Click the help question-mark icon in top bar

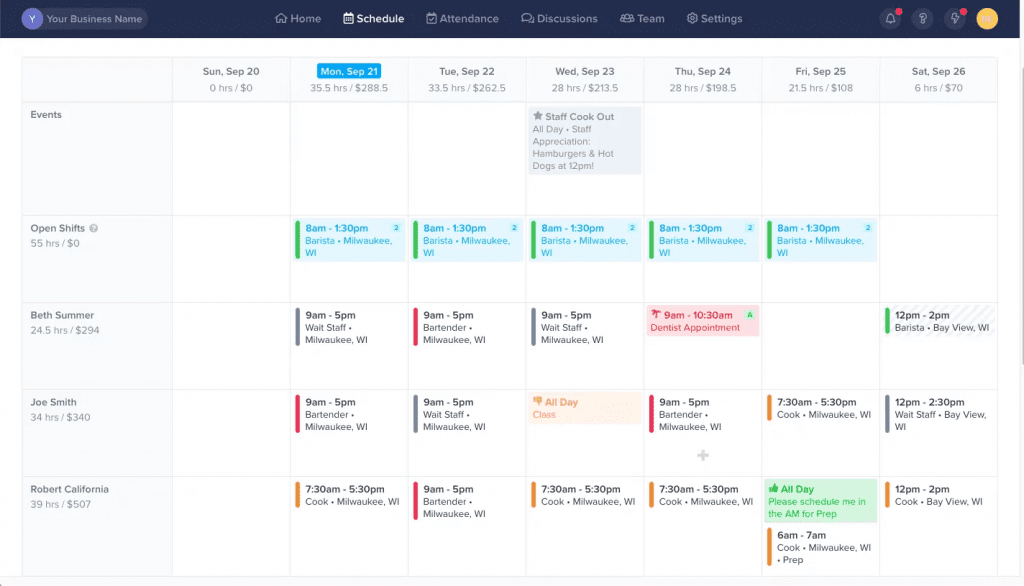point(922,17)
